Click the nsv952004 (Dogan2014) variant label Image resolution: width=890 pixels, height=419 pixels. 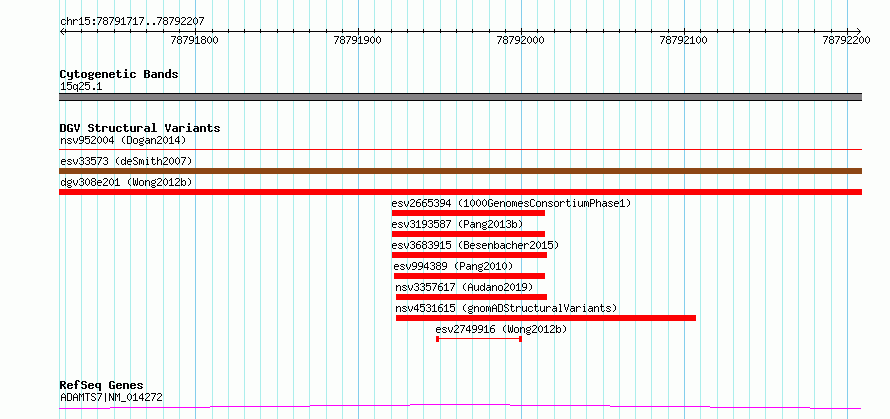tap(123, 140)
